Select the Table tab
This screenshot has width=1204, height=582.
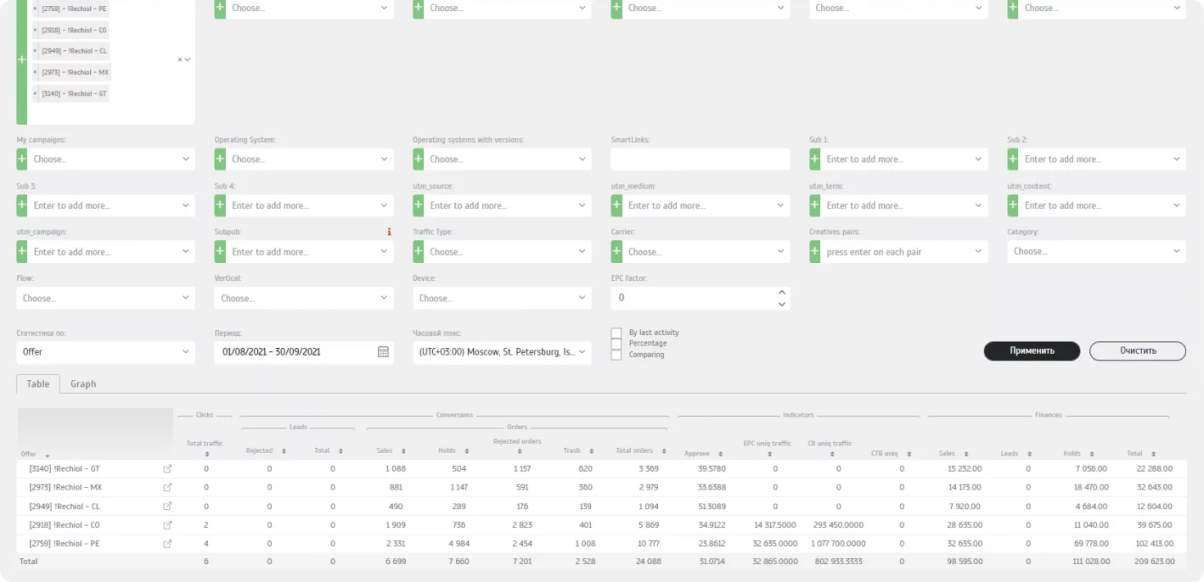coord(38,384)
